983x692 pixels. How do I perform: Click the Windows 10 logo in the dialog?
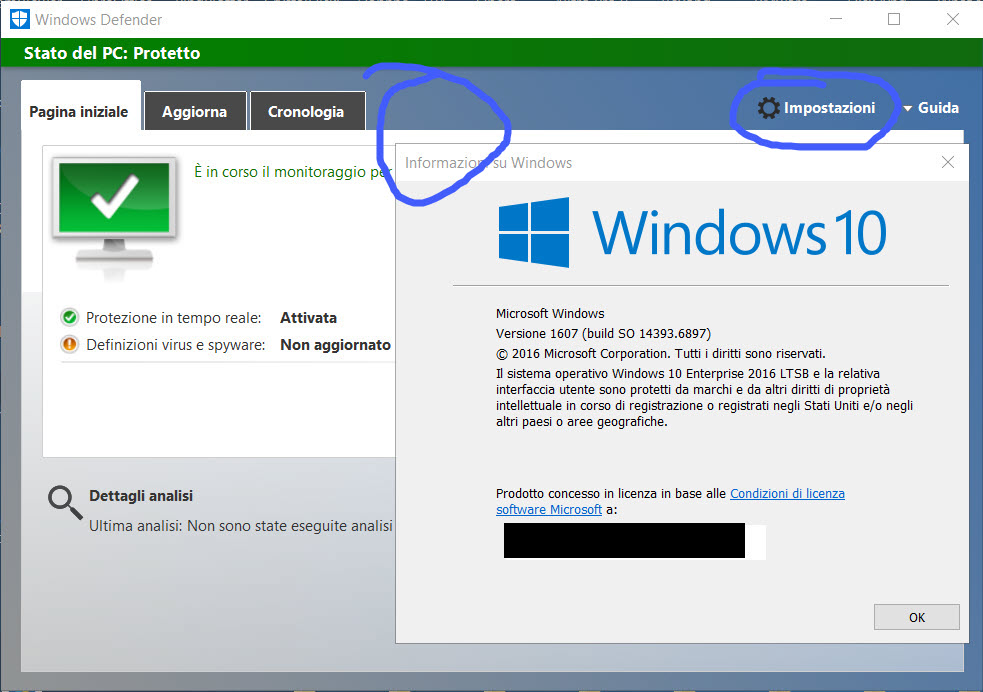click(x=692, y=233)
